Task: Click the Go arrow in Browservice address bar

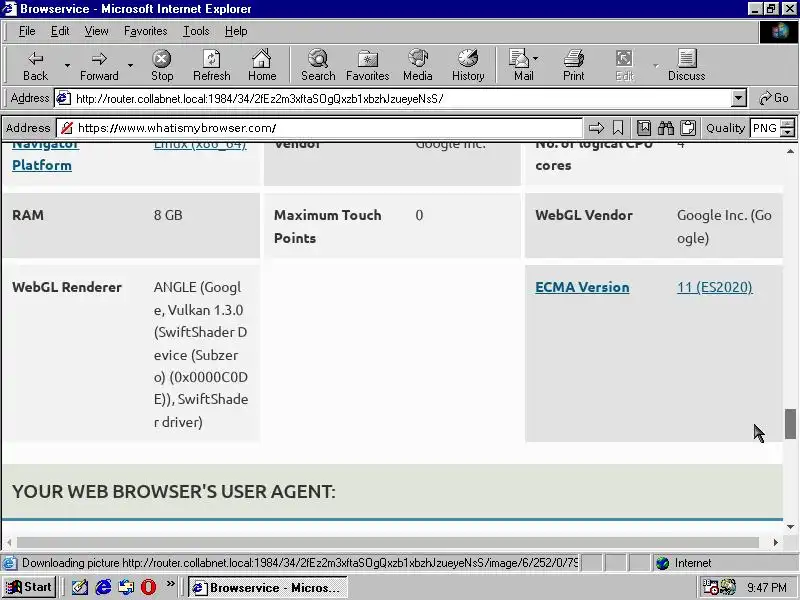Action: click(596, 128)
